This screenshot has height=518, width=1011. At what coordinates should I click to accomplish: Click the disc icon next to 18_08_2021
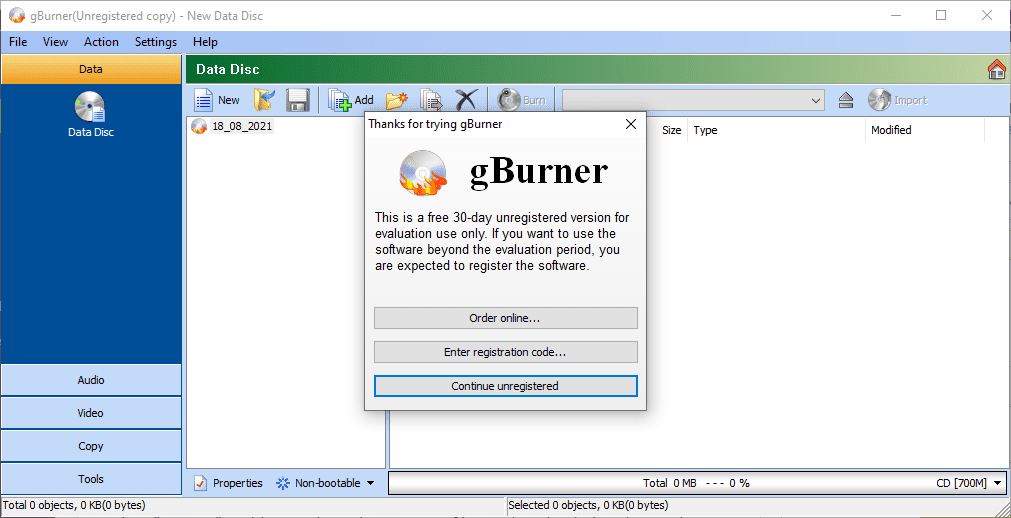click(x=199, y=126)
